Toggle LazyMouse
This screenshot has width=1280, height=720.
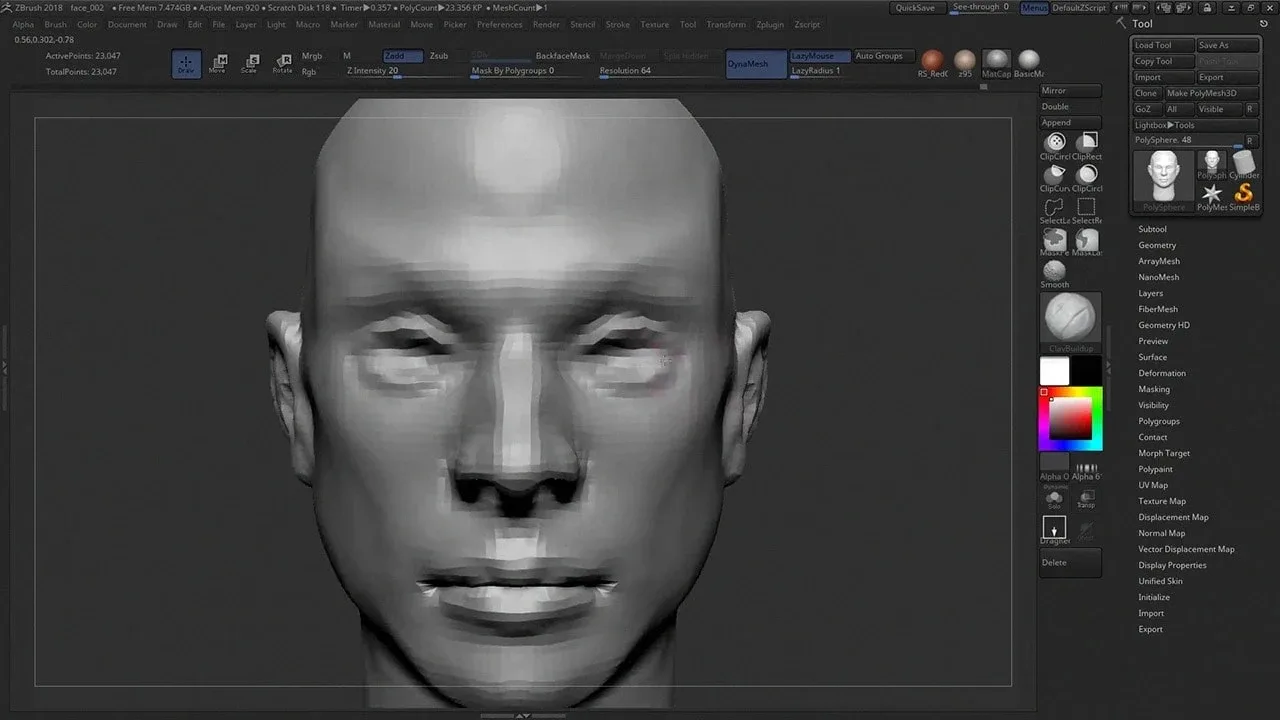[820, 56]
